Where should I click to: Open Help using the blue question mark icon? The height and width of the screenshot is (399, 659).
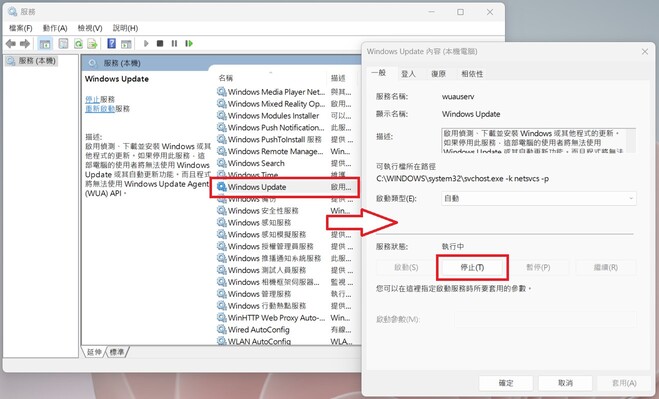click(x=111, y=43)
